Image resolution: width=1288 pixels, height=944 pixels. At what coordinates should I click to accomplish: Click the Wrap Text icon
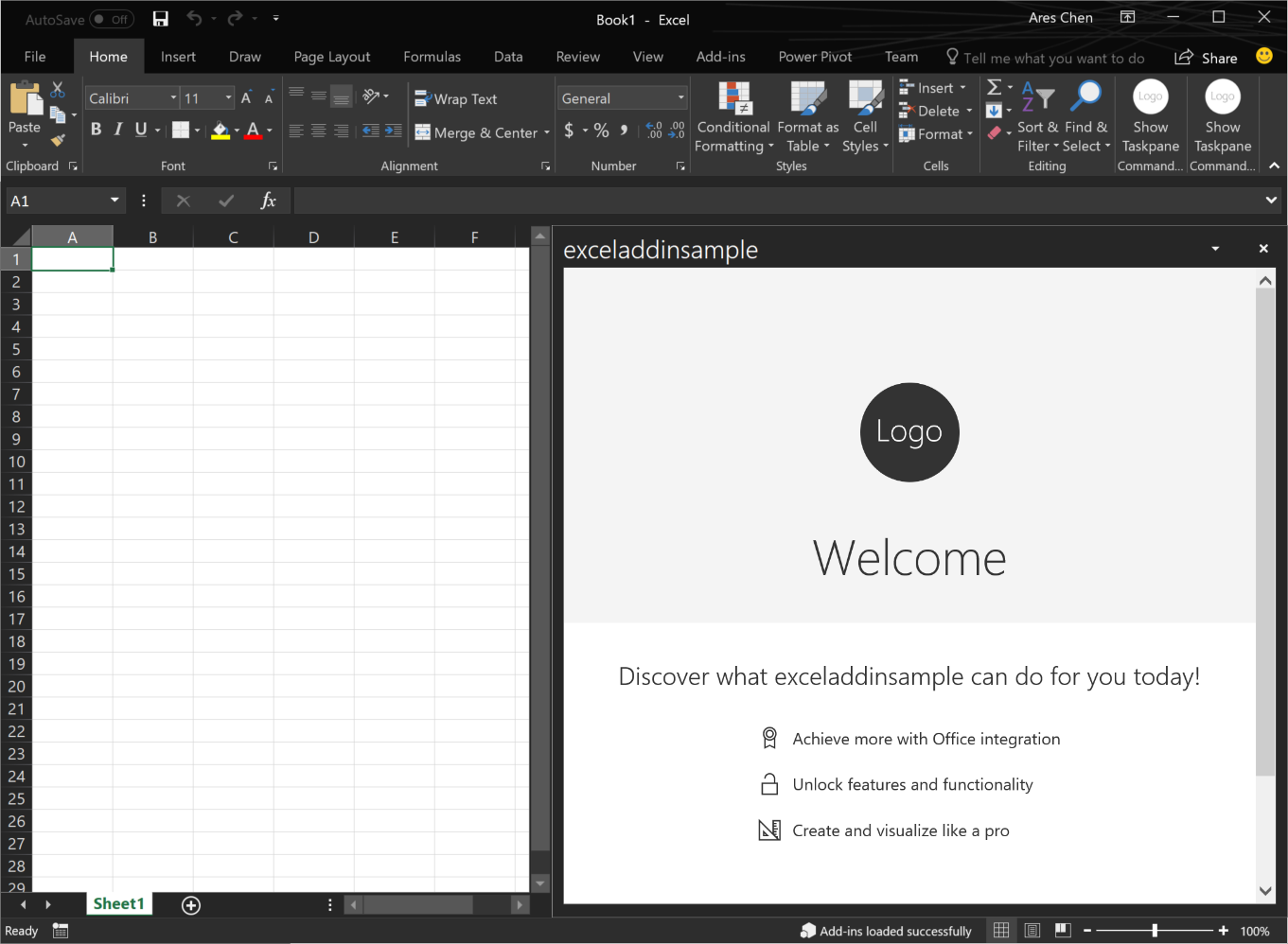pos(421,97)
